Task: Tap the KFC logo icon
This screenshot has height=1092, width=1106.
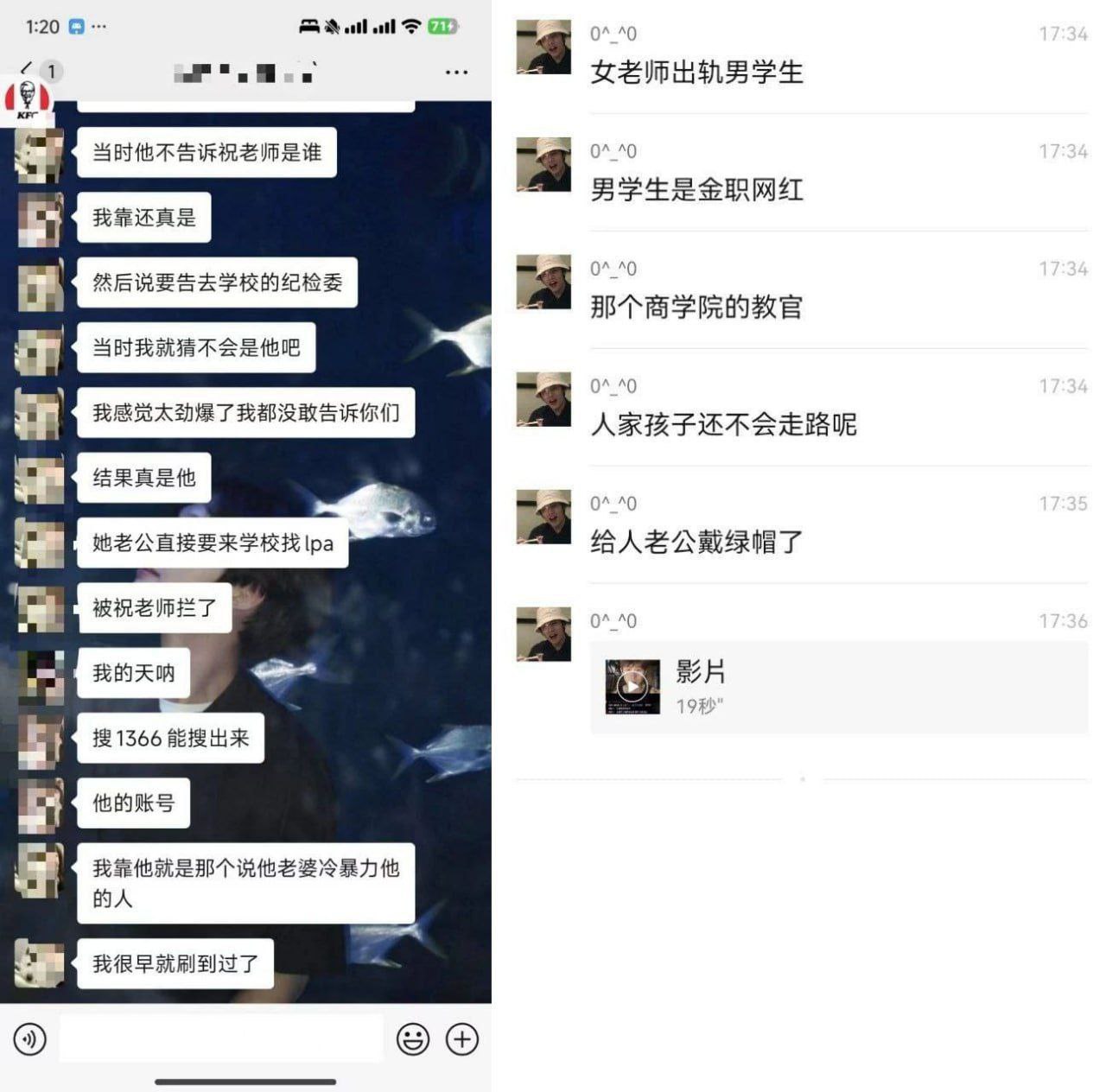Action: coord(28,98)
